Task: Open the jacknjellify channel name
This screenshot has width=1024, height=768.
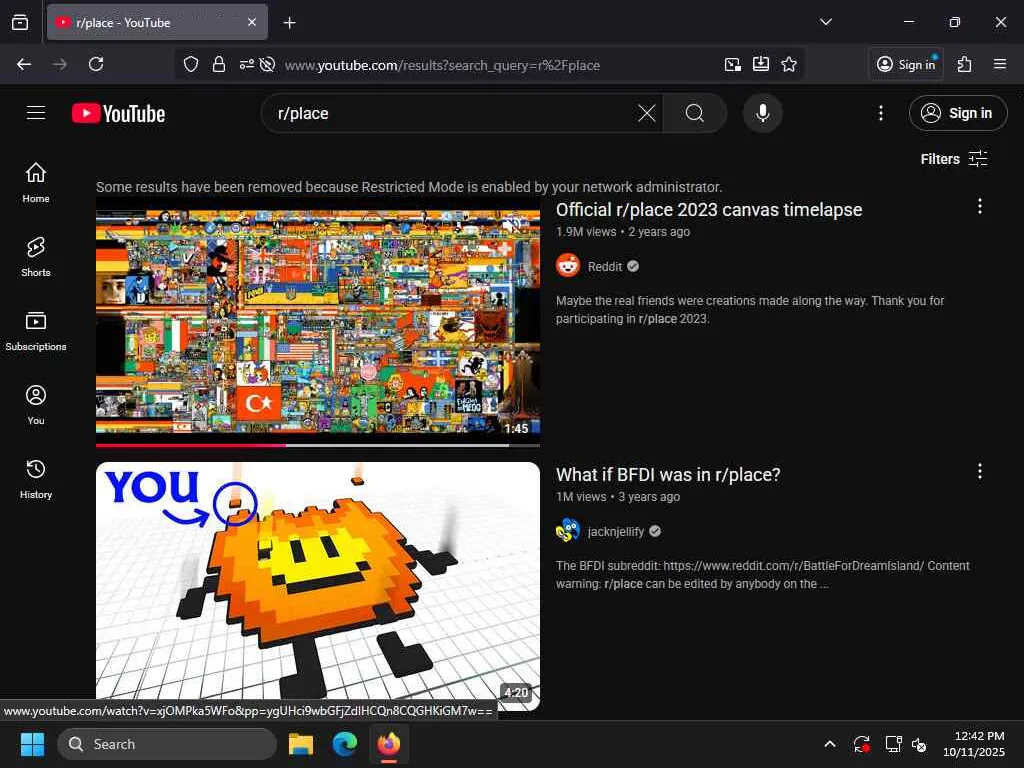Action: [616, 532]
